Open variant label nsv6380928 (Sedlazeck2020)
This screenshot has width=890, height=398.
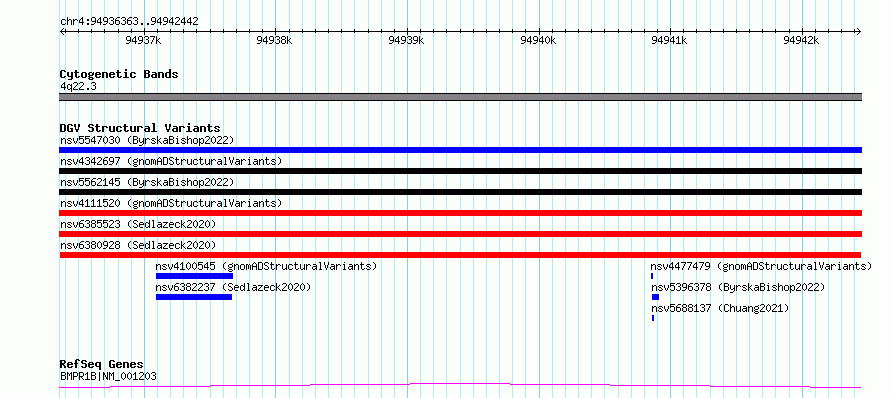pos(138,245)
